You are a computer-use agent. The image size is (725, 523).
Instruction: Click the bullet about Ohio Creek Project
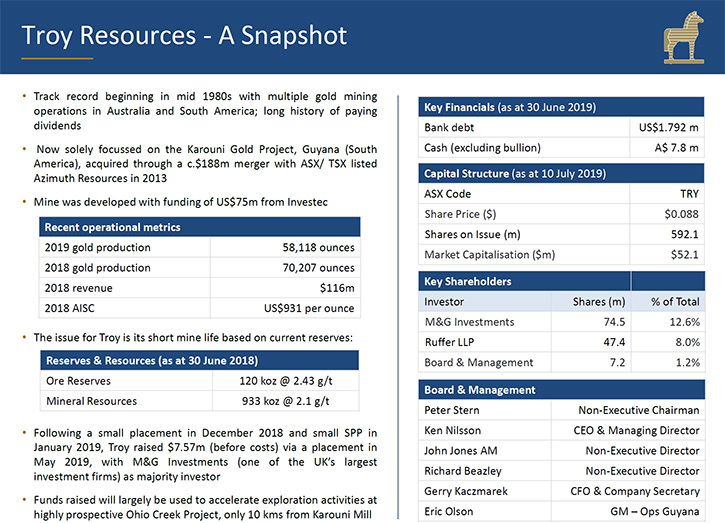click(205, 507)
